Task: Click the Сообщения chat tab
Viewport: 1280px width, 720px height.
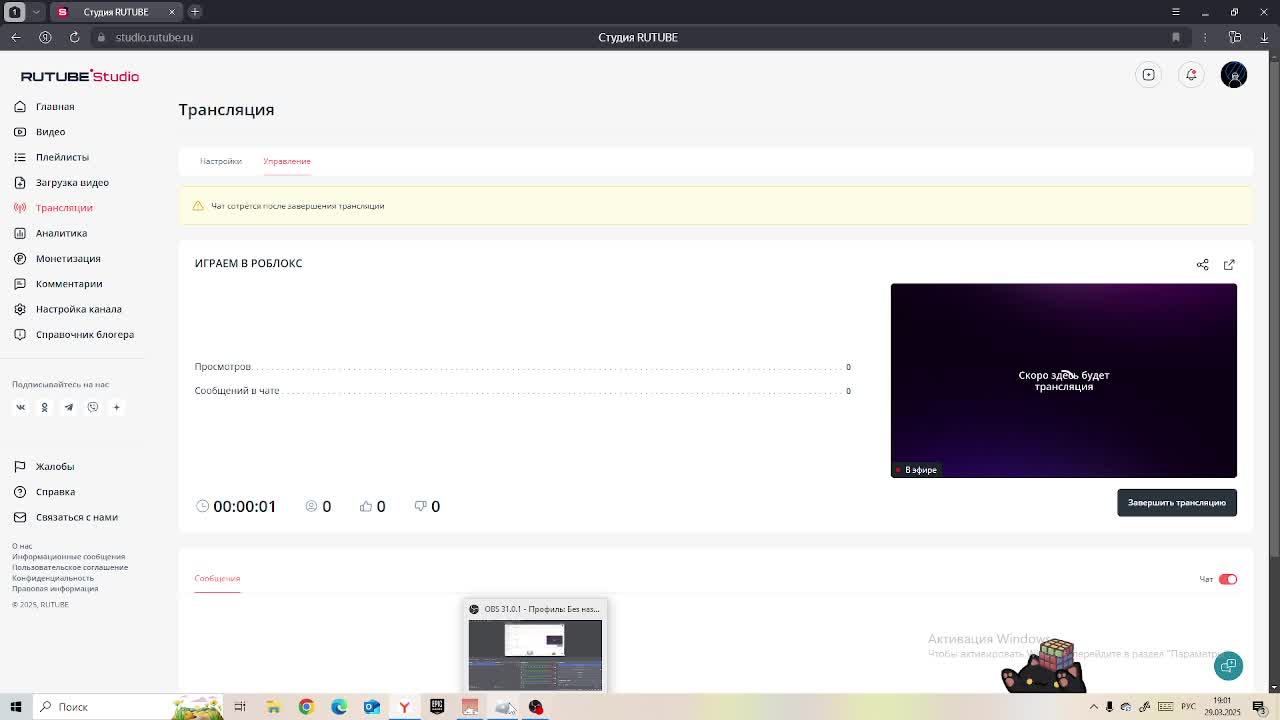Action: [217, 578]
